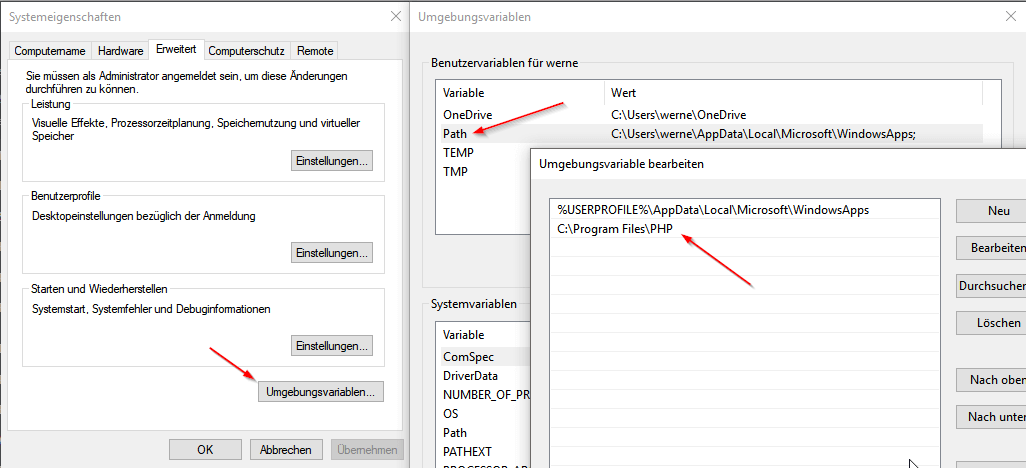Select the ComSpec system variable
This screenshot has height=468, width=1026.
(x=468, y=356)
